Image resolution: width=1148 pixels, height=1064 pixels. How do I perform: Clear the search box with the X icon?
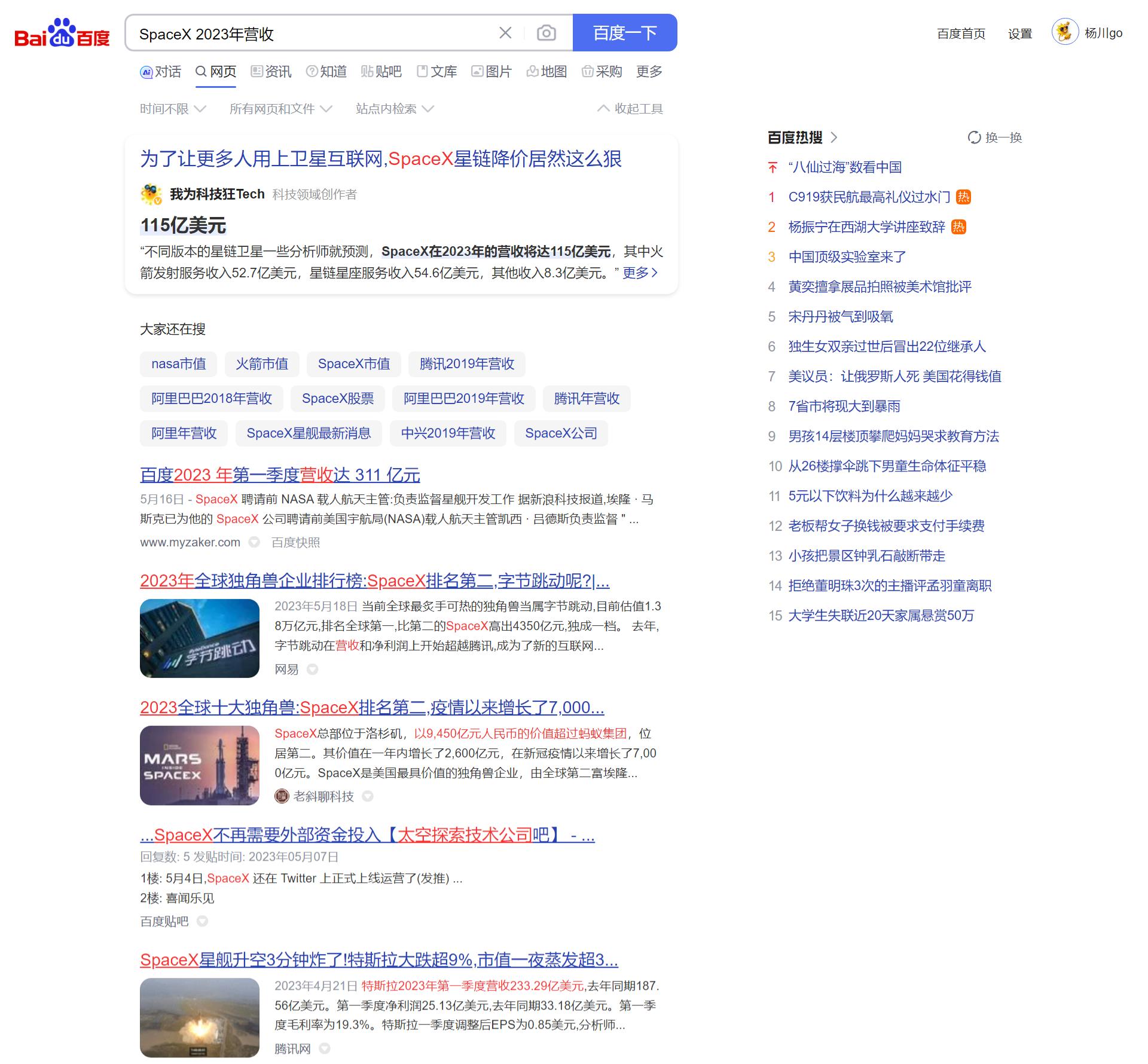pos(505,33)
